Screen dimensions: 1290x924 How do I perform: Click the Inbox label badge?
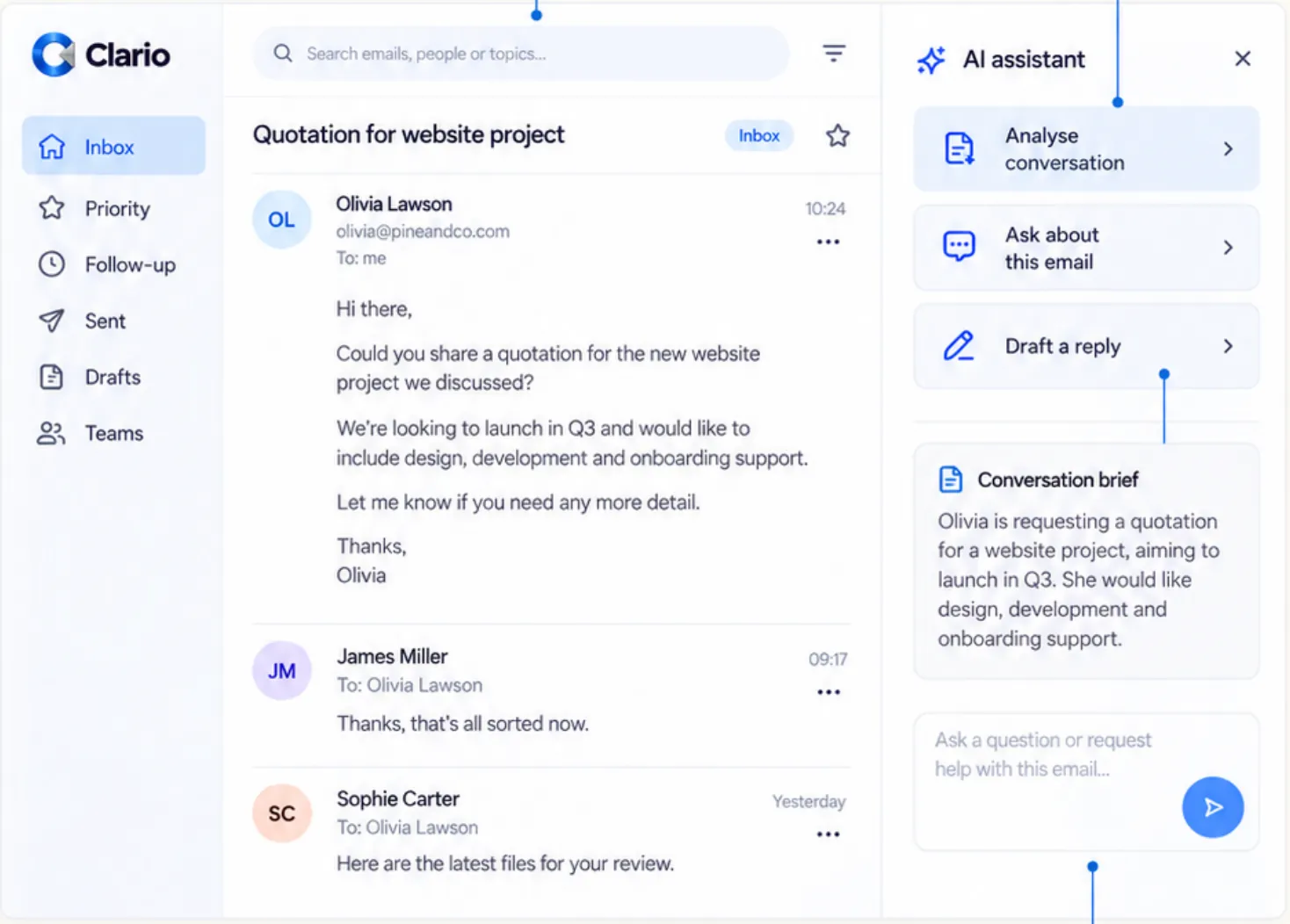pos(759,135)
